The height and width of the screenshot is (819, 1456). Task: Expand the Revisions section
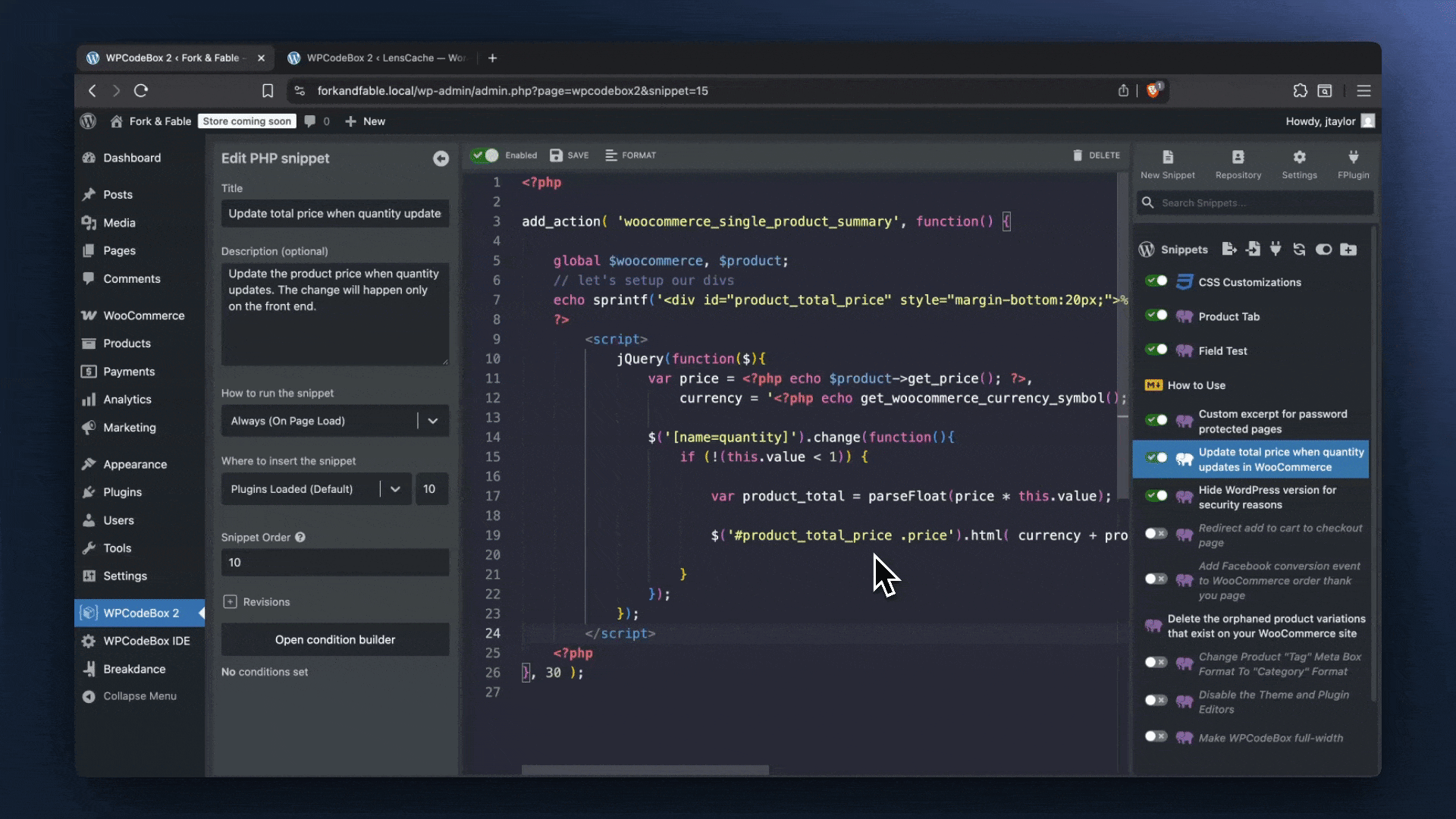coord(257,602)
